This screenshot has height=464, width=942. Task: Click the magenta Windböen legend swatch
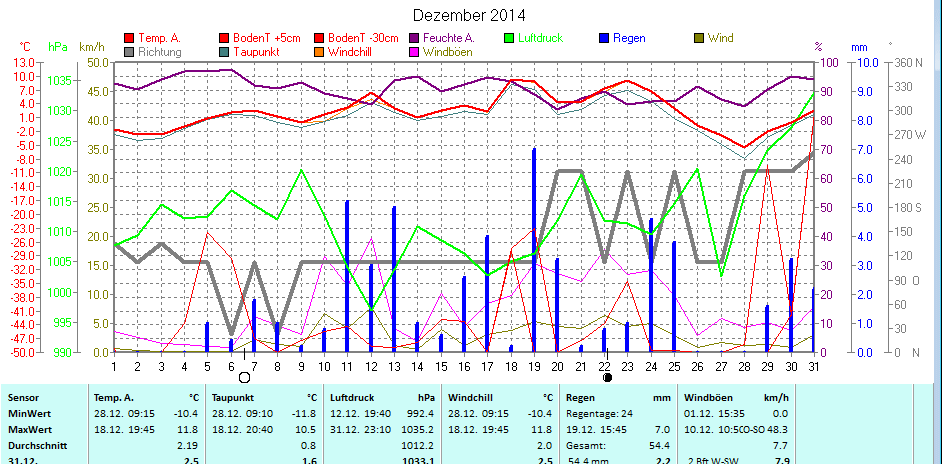pyautogui.click(x=415, y=52)
